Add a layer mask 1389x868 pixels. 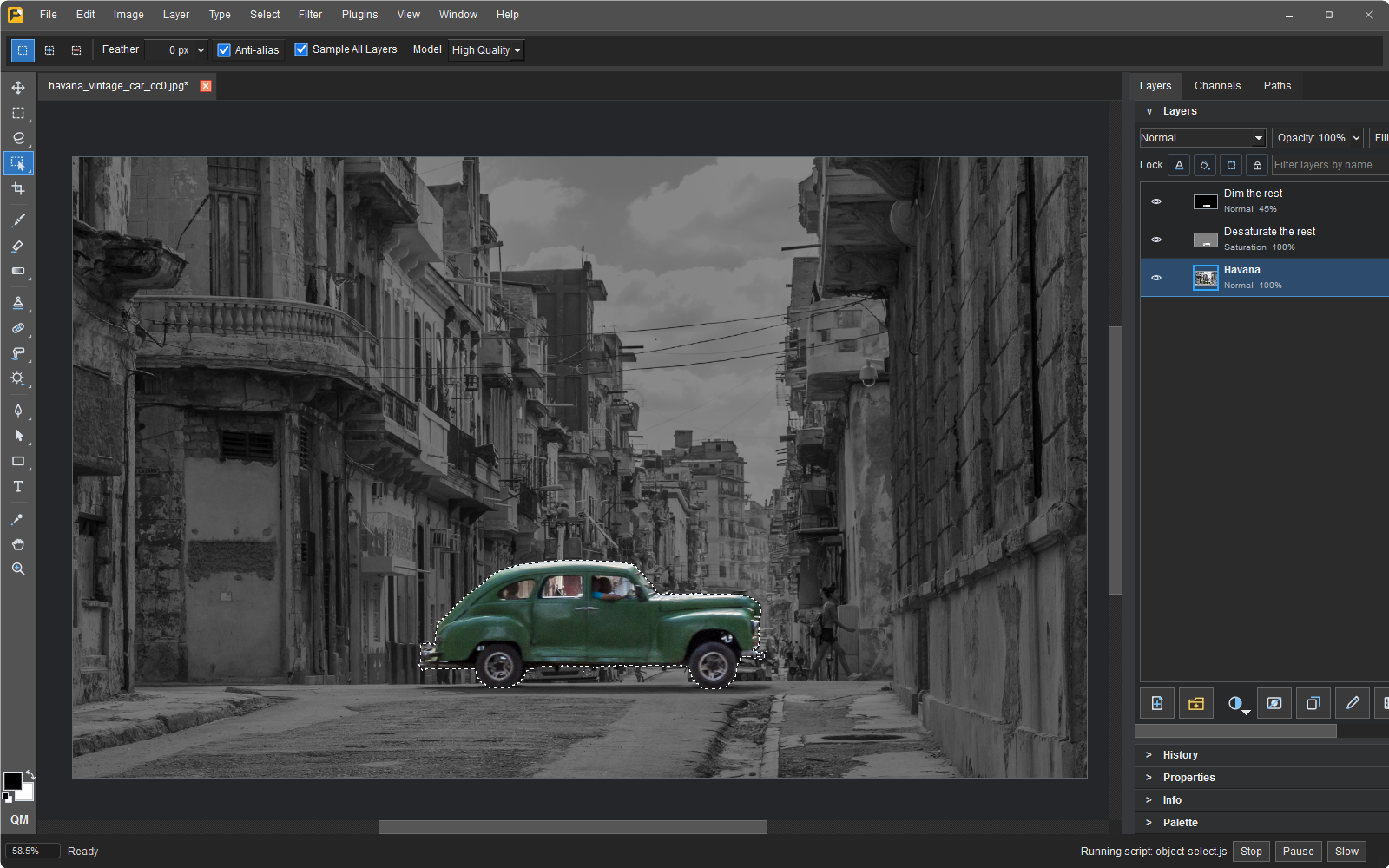tap(1274, 703)
